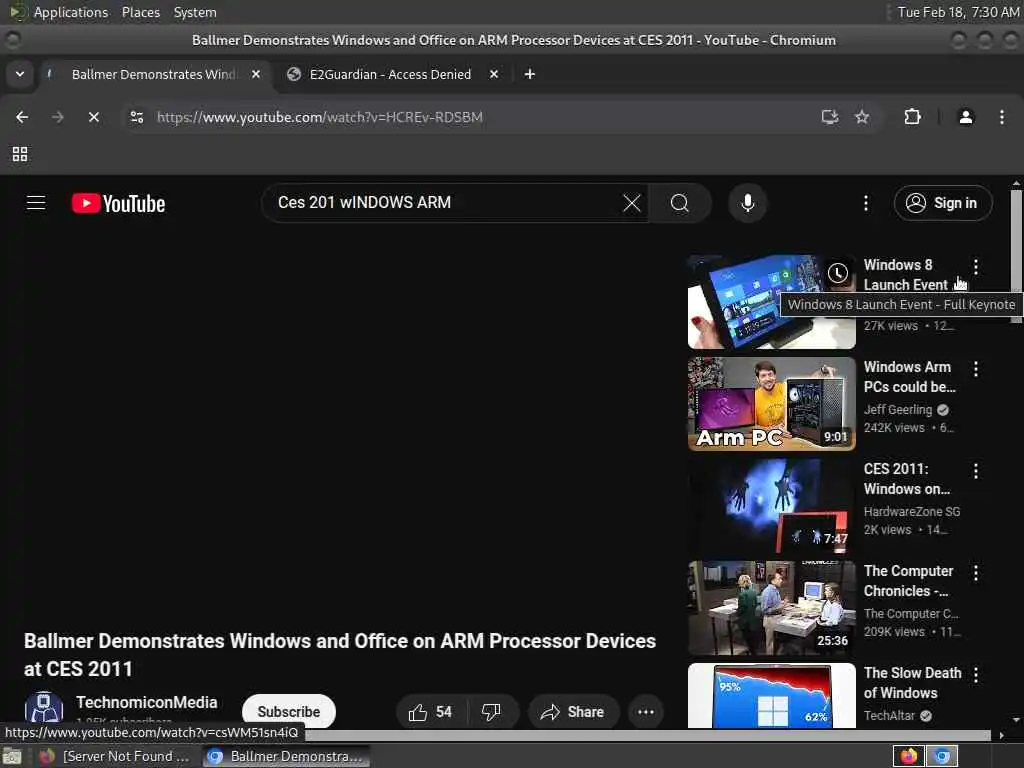Like the video with 54 likes

(430, 712)
